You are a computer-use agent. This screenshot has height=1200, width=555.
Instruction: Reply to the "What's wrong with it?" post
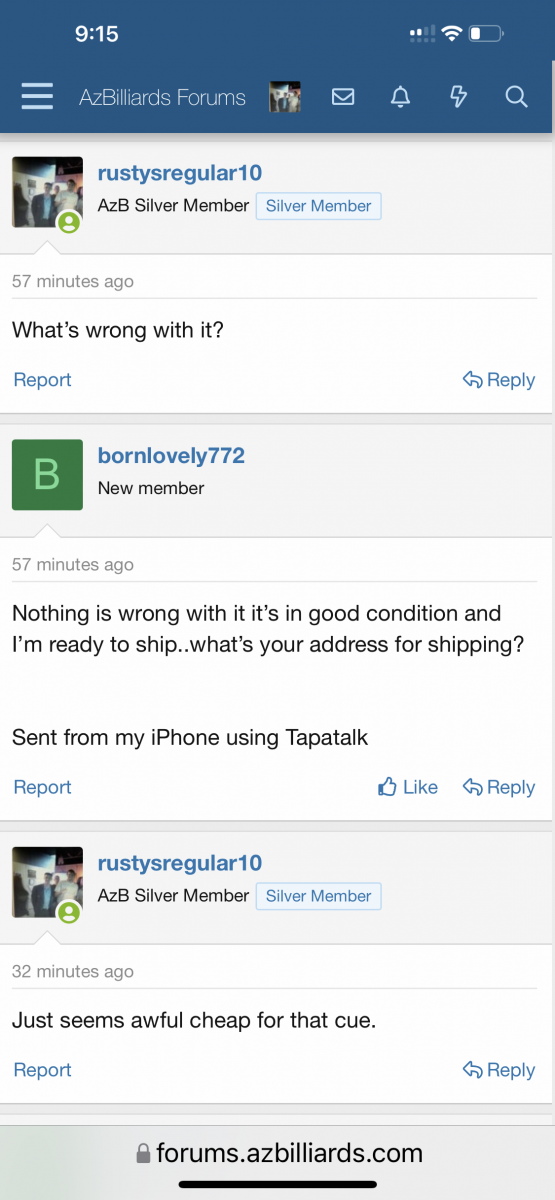coord(499,380)
